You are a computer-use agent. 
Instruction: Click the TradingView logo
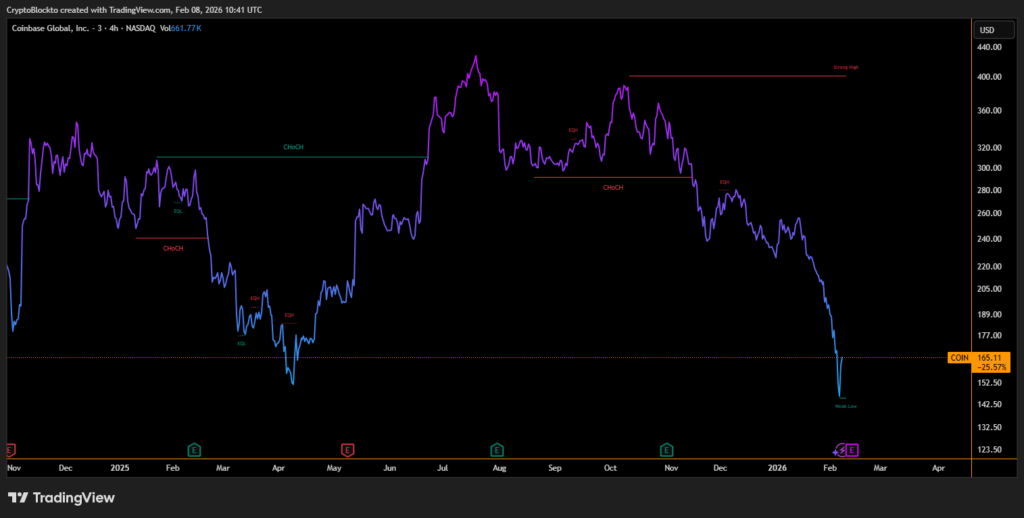[62, 497]
